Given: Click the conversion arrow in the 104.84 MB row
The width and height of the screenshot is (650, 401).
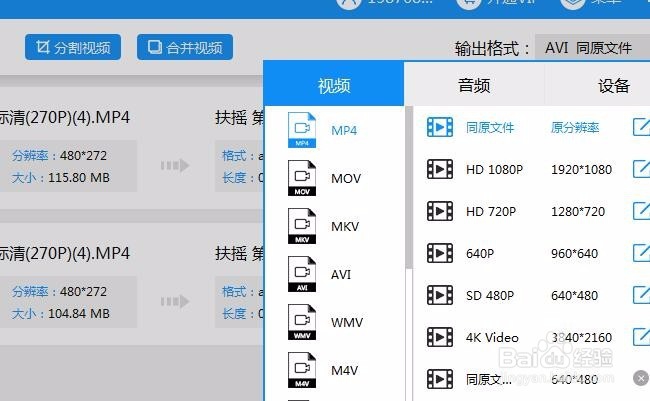Looking at the screenshot, I should pyautogui.click(x=175, y=301).
